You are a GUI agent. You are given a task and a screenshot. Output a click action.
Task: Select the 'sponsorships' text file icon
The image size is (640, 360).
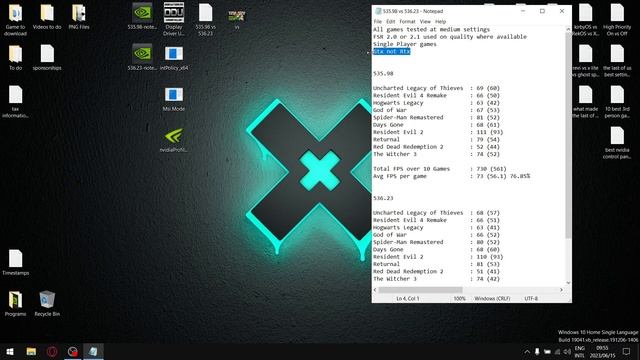coord(47,58)
